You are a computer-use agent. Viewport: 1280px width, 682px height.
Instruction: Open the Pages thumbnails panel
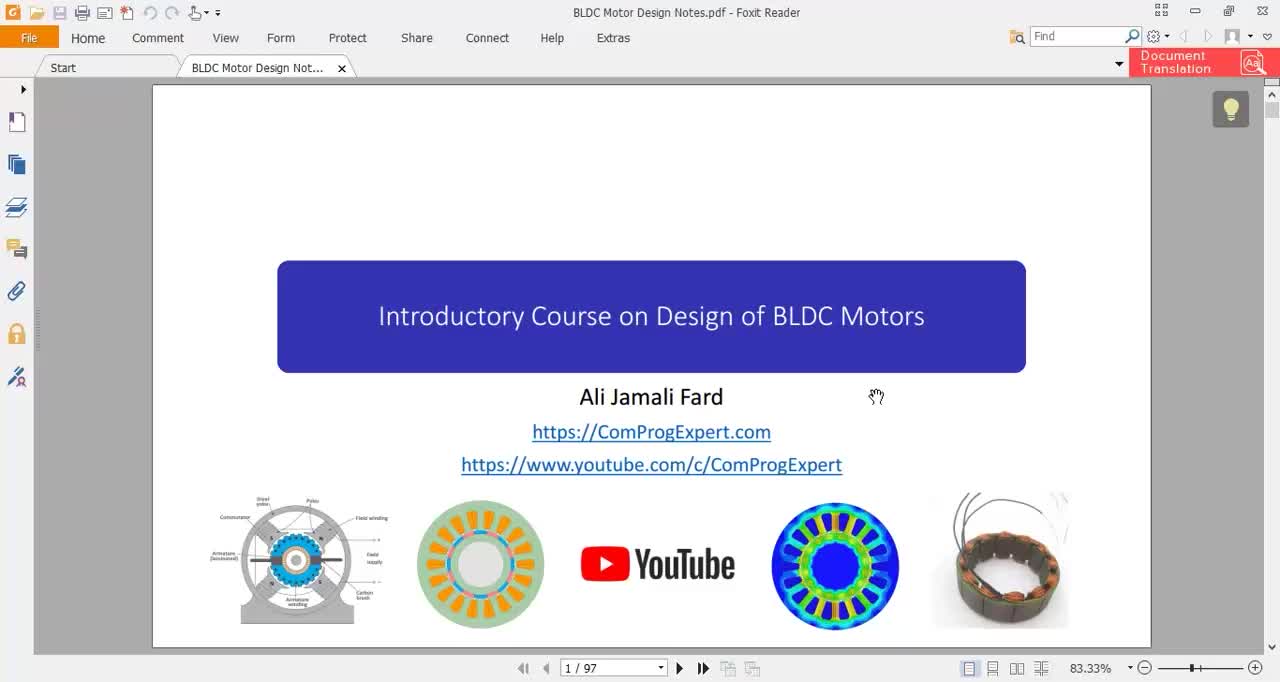tap(17, 165)
